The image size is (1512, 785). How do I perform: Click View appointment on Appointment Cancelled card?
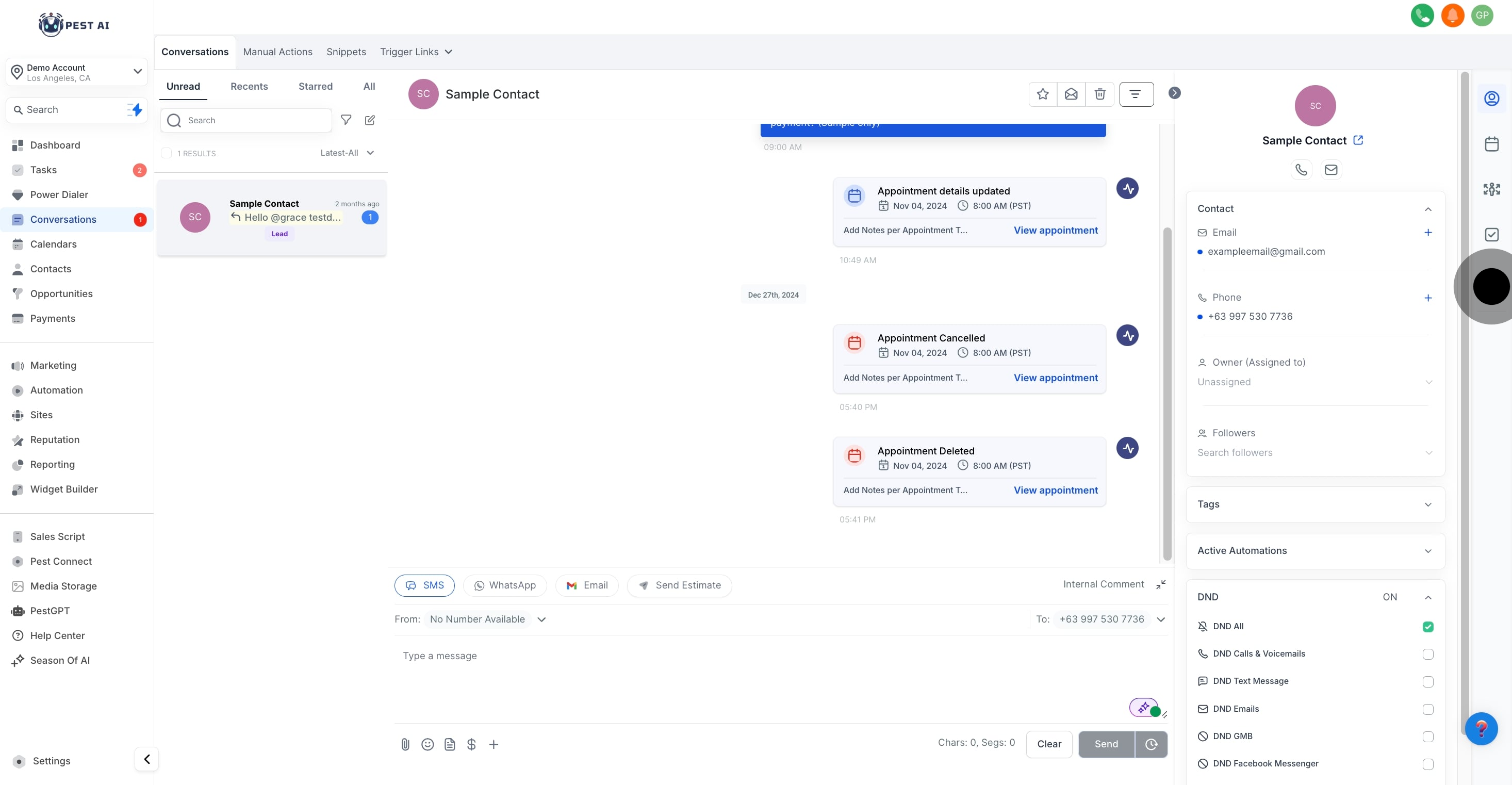click(x=1055, y=378)
